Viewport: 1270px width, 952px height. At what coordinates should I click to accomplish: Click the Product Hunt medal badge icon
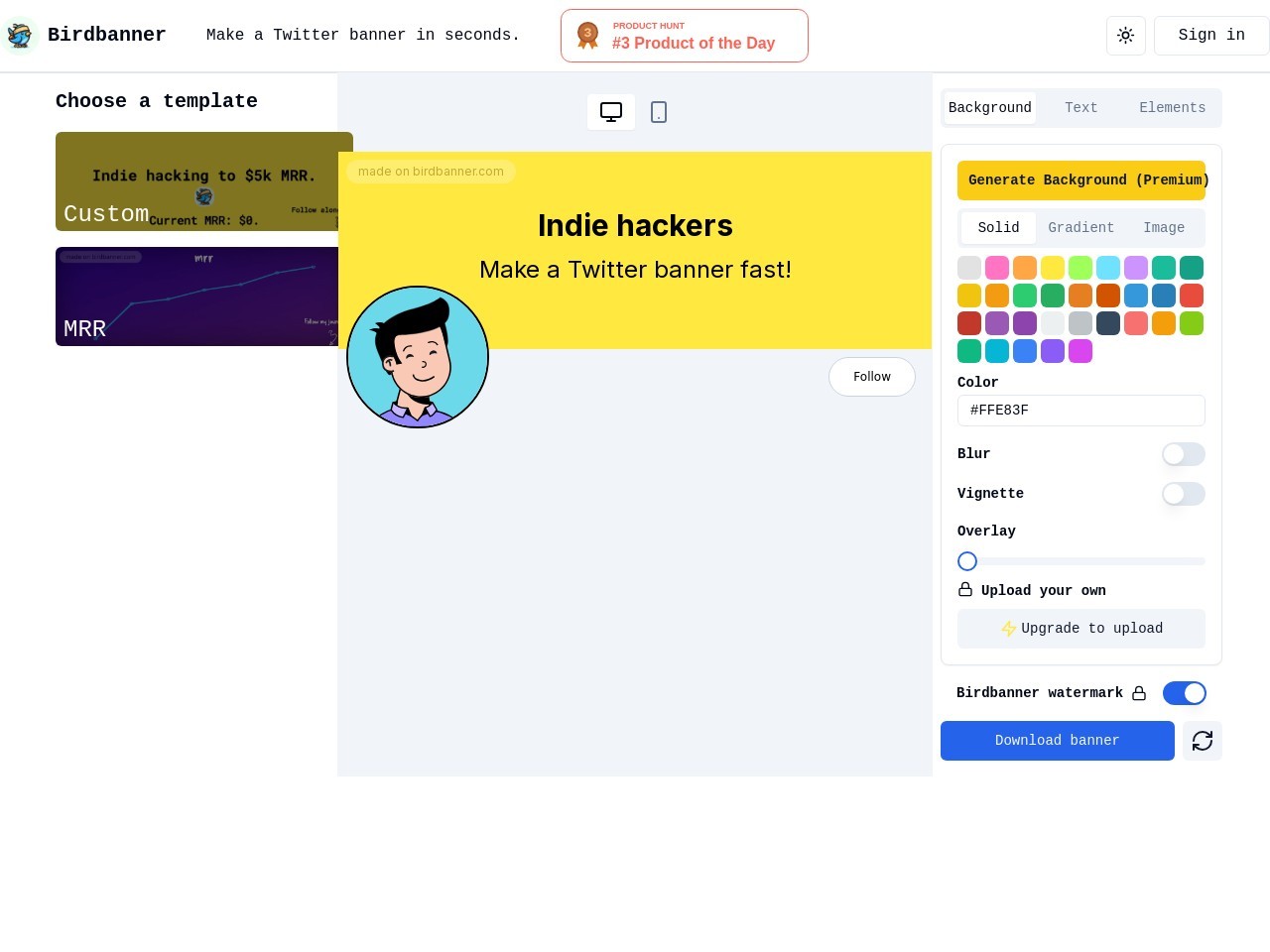click(x=587, y=36)
